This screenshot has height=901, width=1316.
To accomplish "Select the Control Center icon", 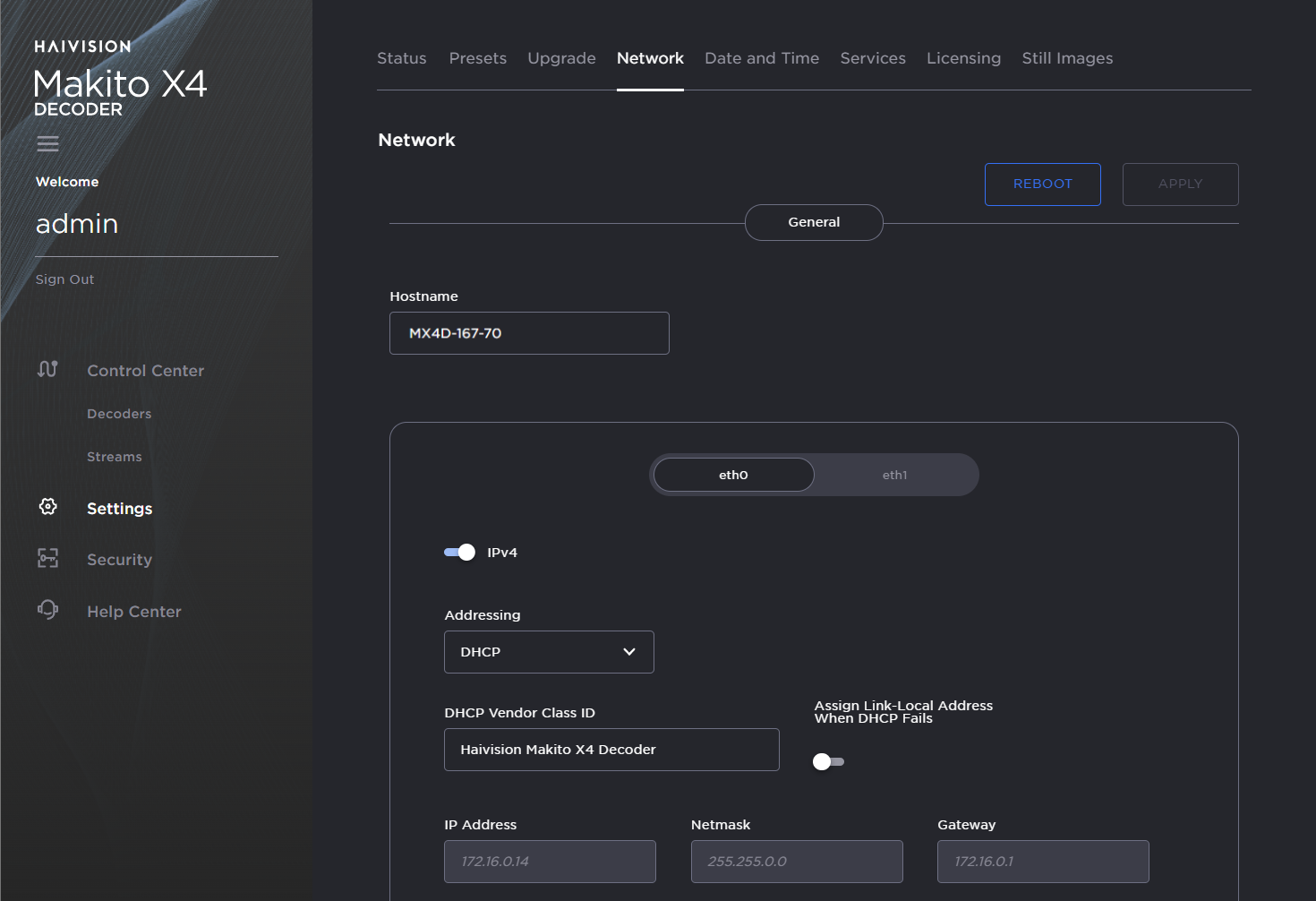I will (x=47, y=369).
